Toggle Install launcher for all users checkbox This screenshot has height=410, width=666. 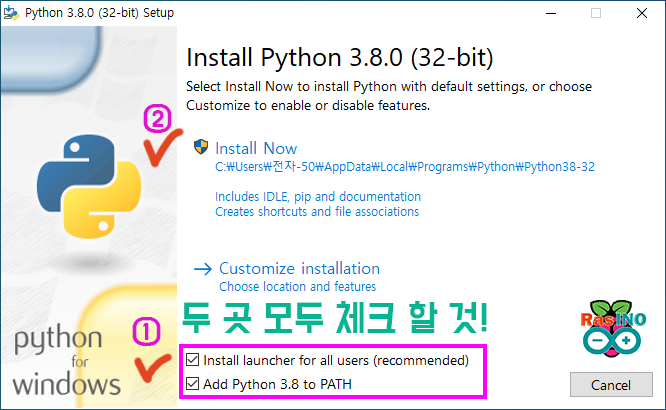coord(192,360)
